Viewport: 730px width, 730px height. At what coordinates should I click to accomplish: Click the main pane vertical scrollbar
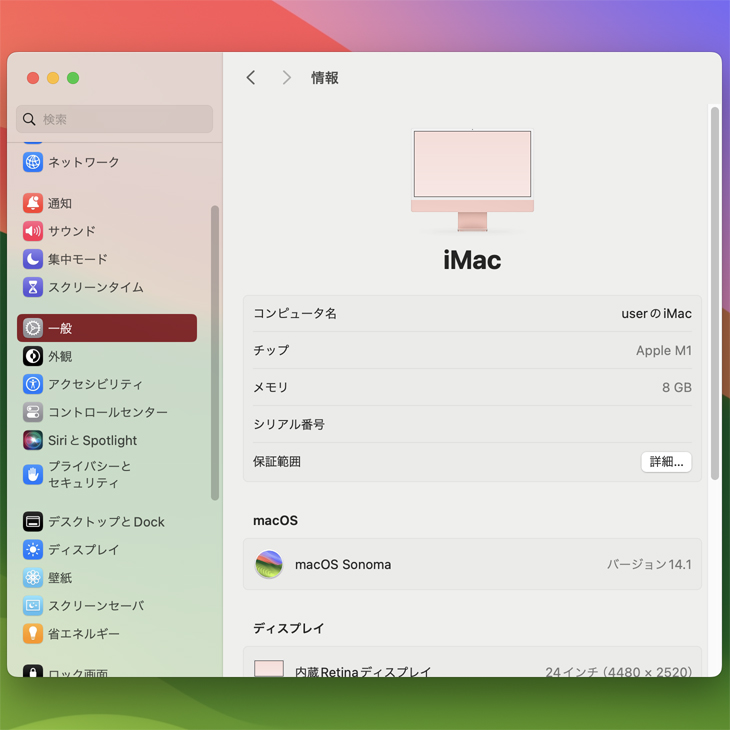coord(715,293)
